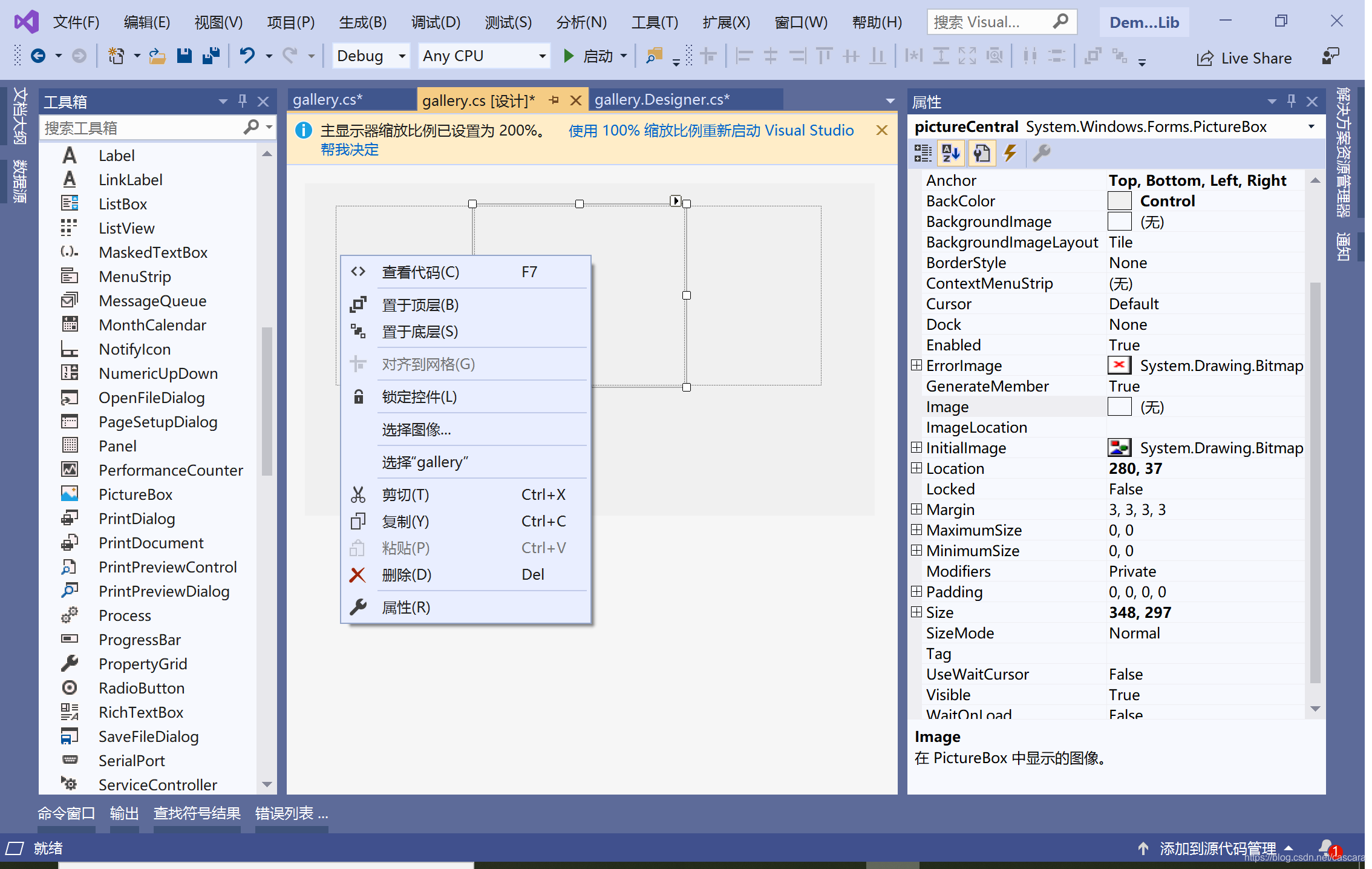The height and width of the screenshot is (869, 1372).
Task: Click the InitialImage bitmap icon
Action: click(x=1116, y=448)
